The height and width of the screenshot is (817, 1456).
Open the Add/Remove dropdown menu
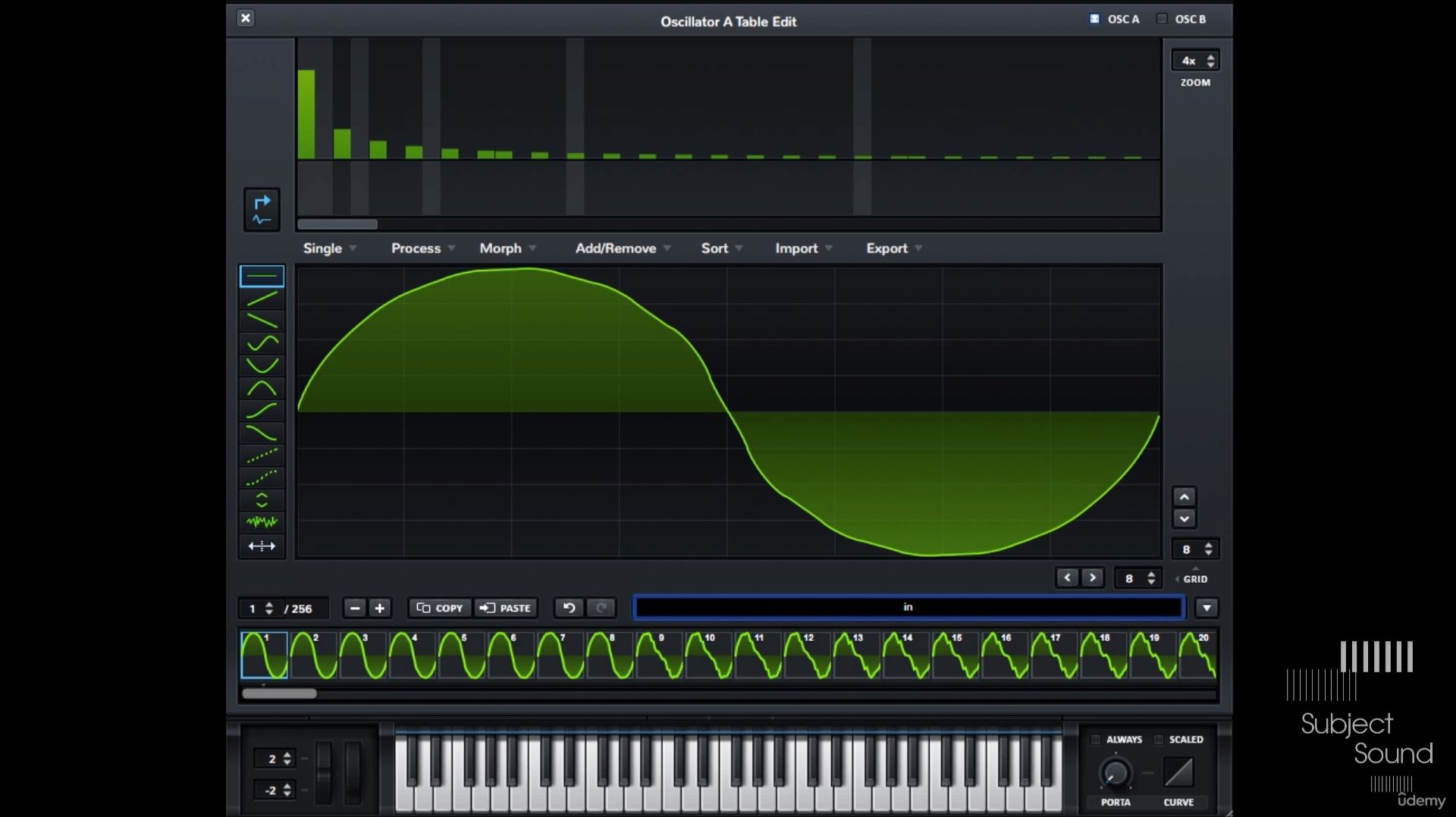pyautogui.click(x=623, y=249)
